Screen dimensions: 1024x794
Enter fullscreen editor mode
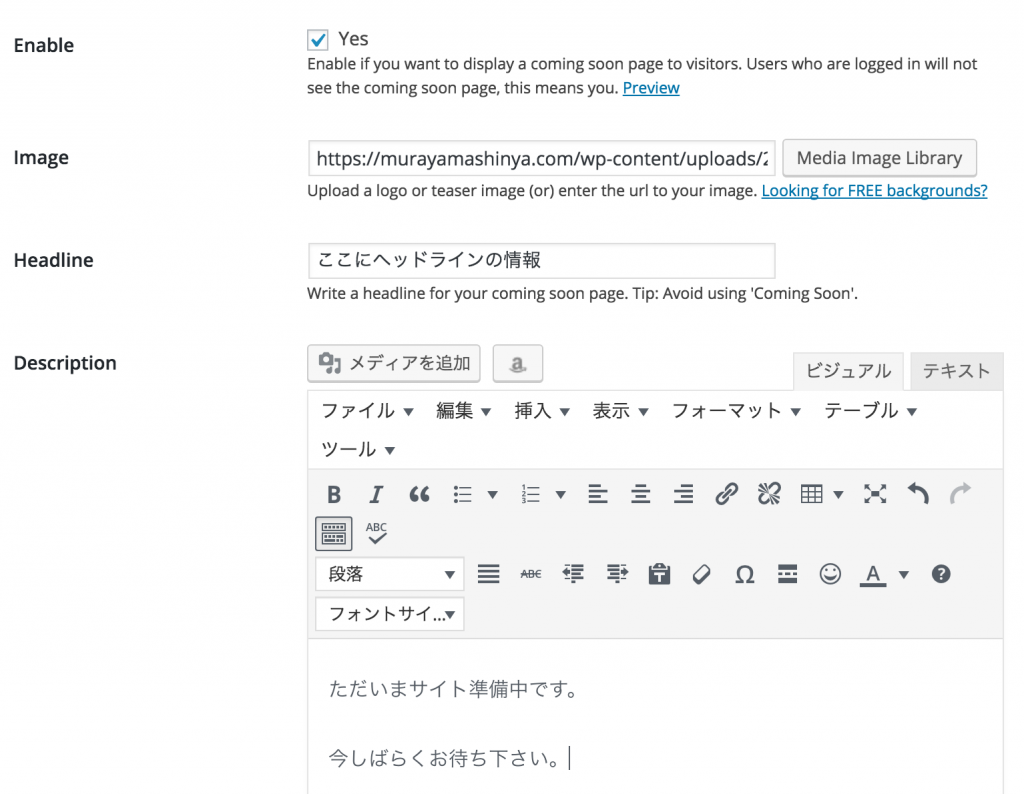[x=875, y=494]
